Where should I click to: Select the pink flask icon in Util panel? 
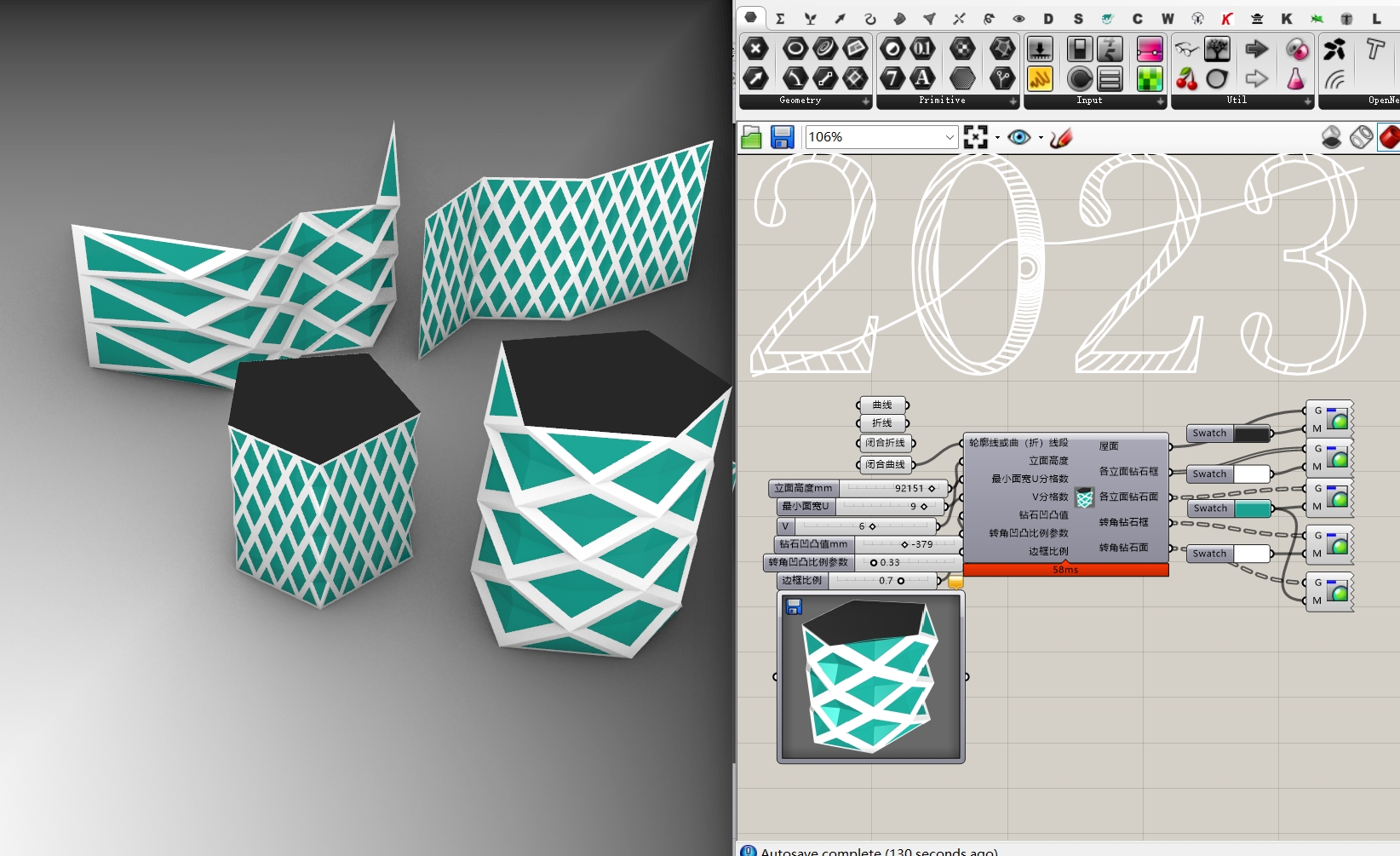(x=1296, y=78)
